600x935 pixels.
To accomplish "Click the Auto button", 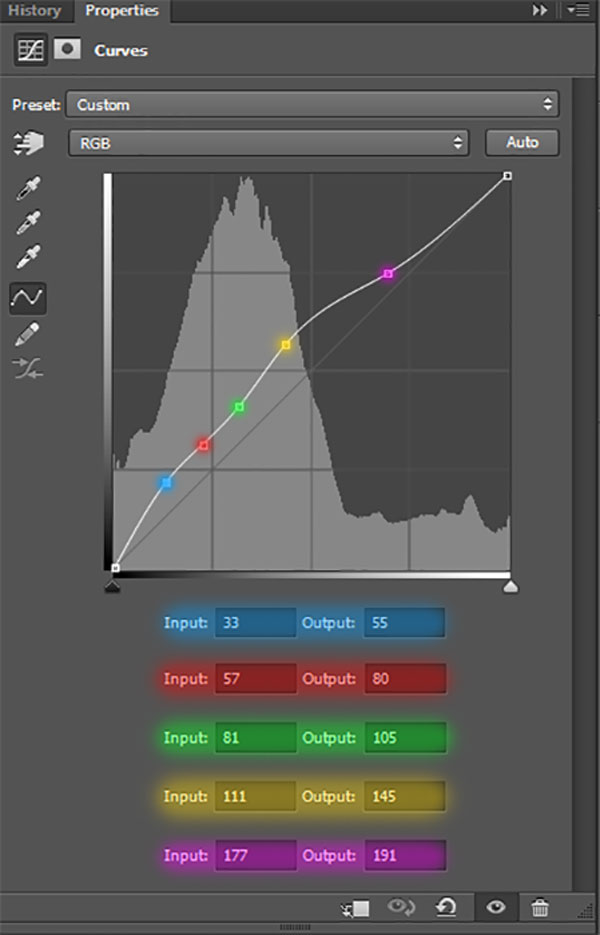I will click(x=522, y=143).
